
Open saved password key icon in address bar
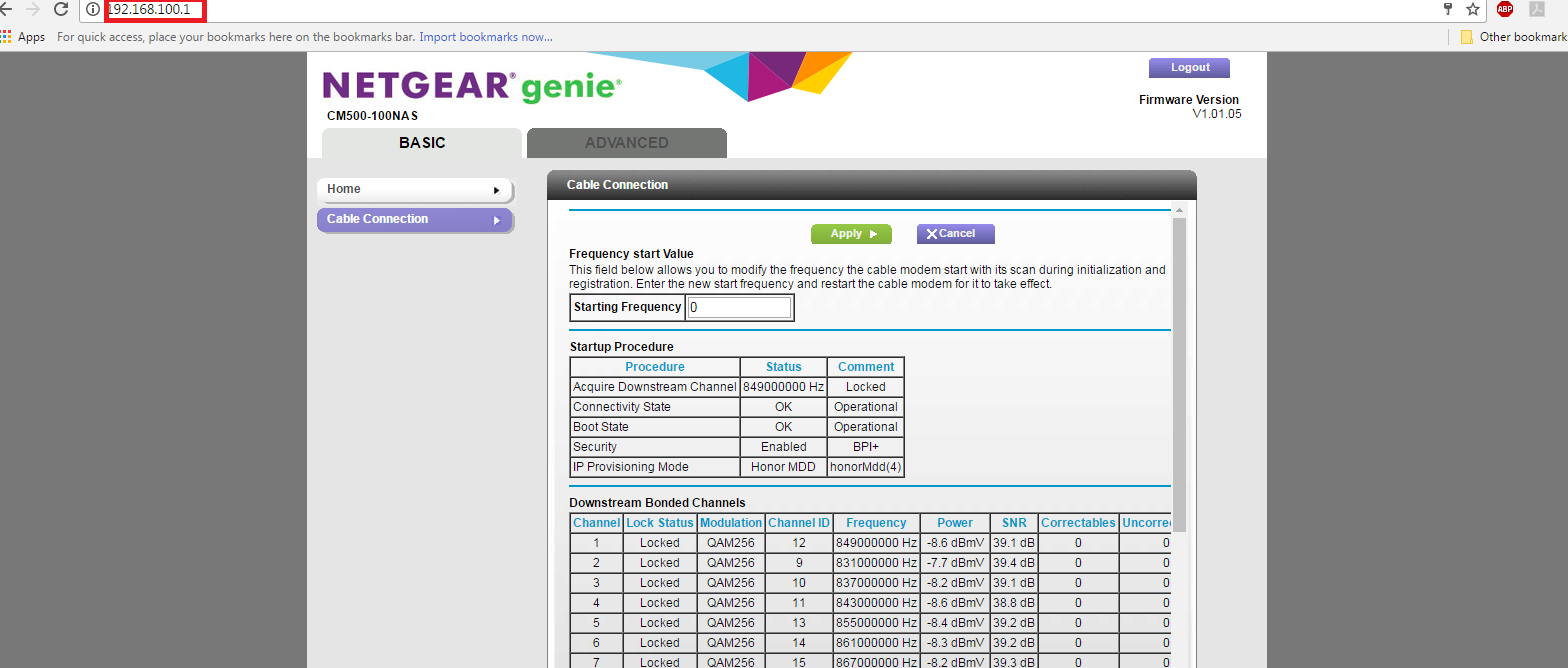(x=1447, y=9)
